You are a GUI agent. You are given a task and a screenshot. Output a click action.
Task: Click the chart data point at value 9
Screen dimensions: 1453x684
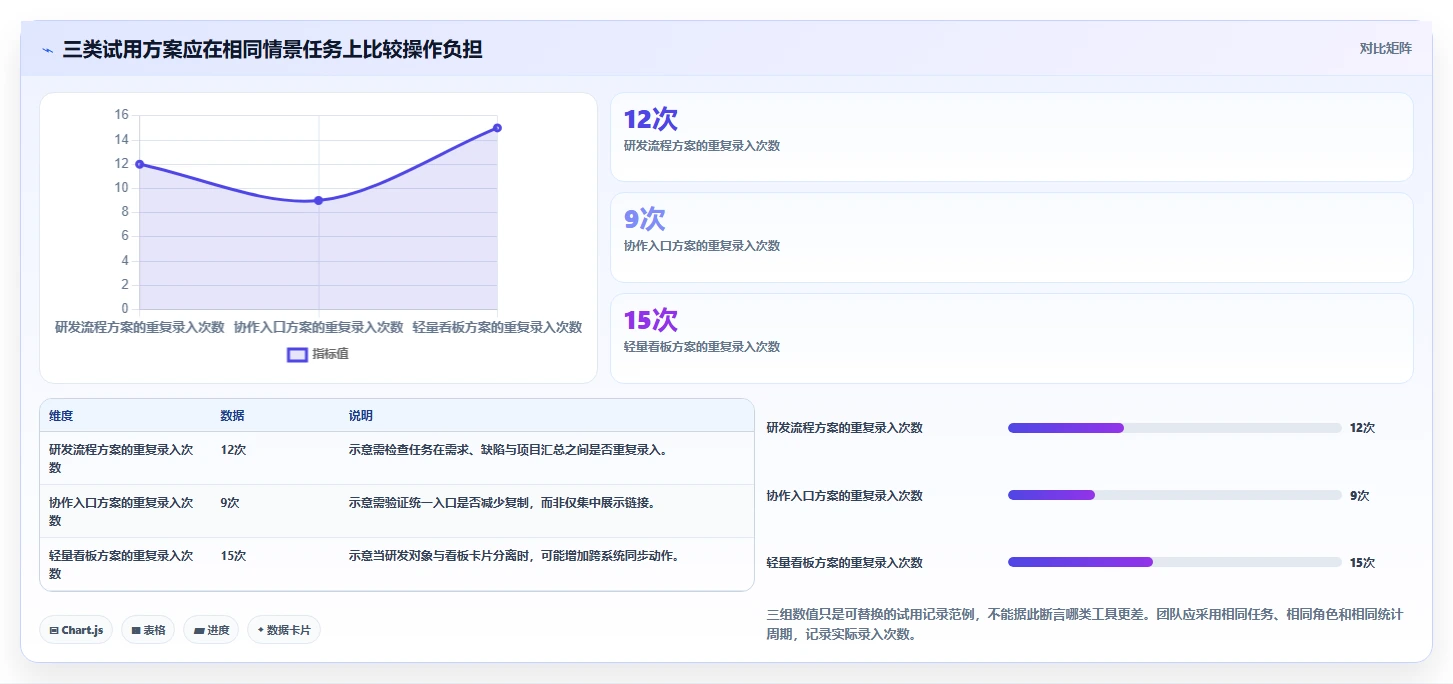point(319,200)
